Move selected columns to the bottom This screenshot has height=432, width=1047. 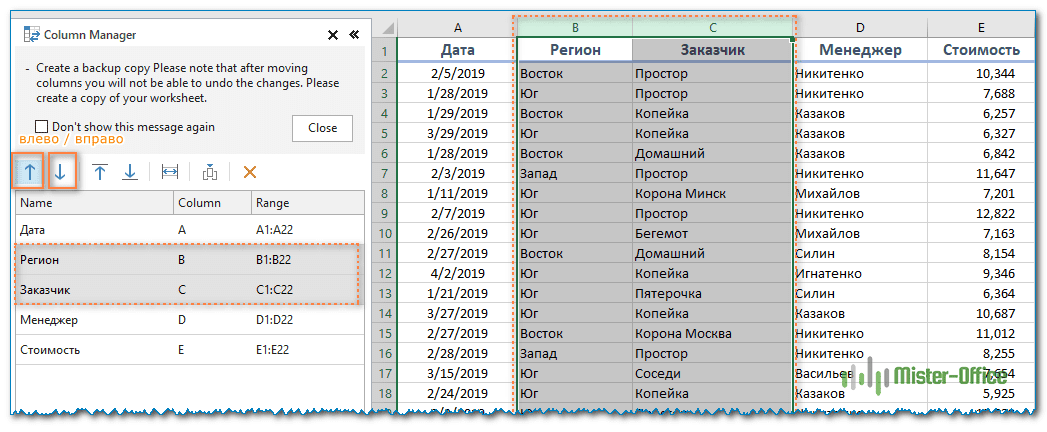point(130,172)
